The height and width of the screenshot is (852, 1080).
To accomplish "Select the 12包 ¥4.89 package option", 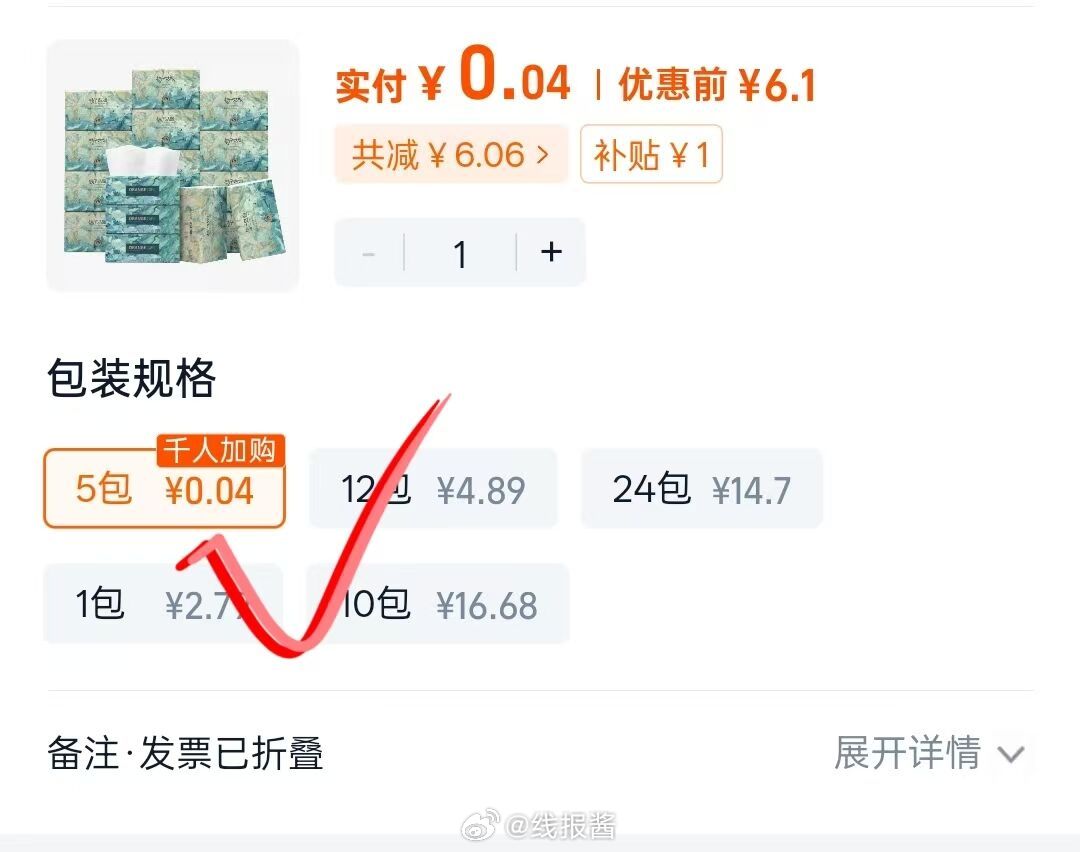I will coord(433,488).
